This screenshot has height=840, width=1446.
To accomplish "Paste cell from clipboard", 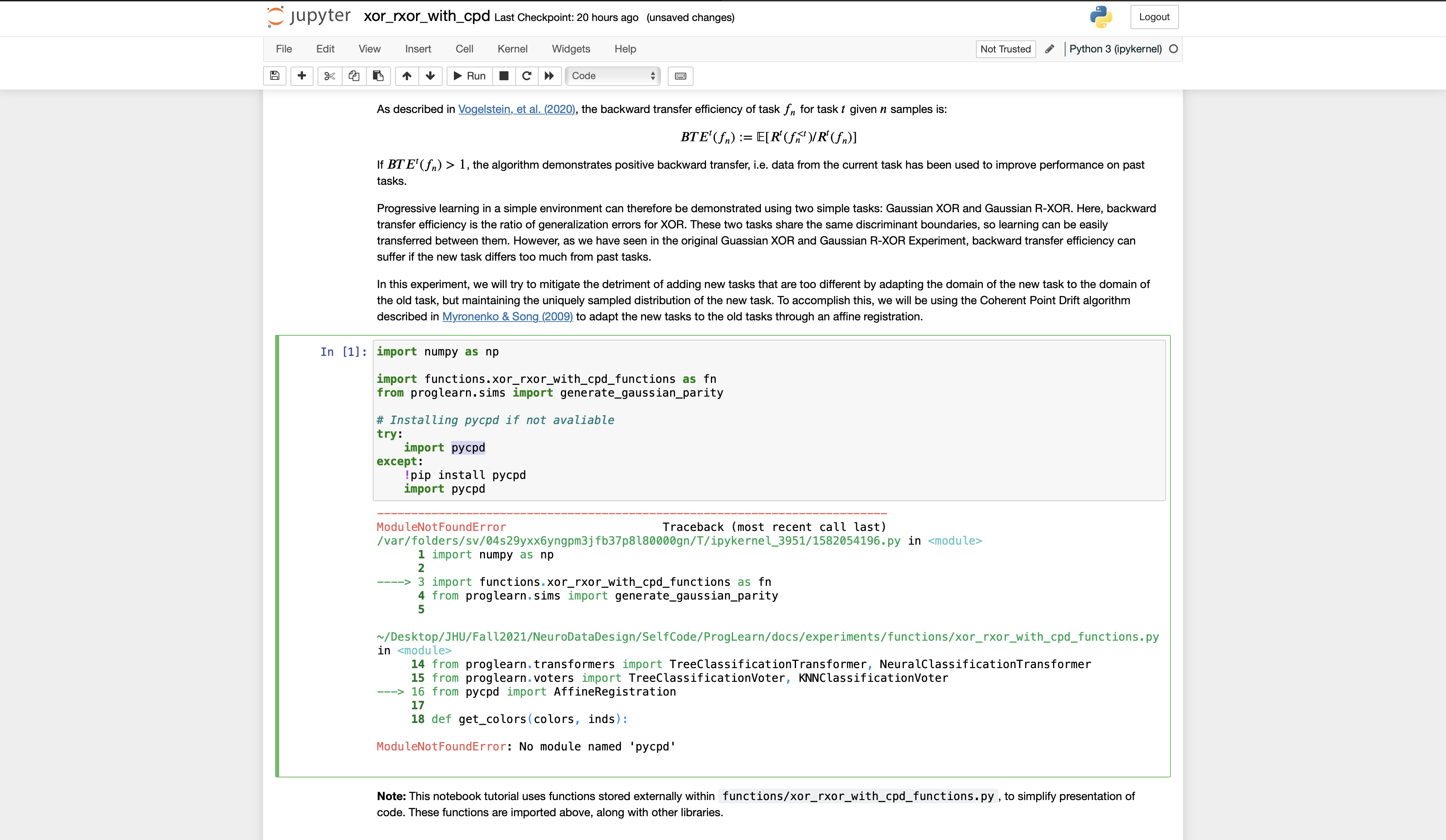I will pos(378,76).
